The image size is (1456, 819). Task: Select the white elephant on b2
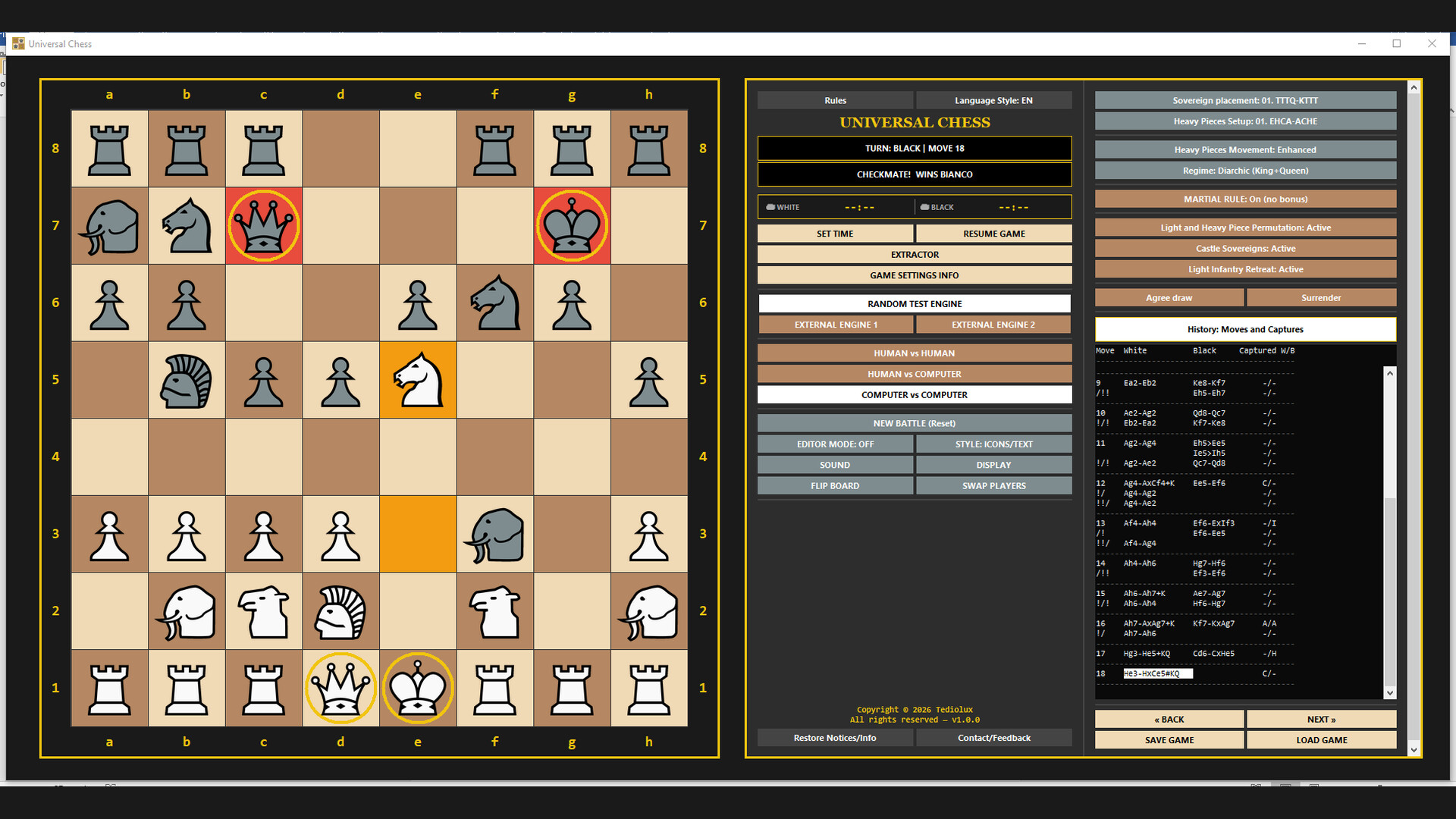coord(187,611)
